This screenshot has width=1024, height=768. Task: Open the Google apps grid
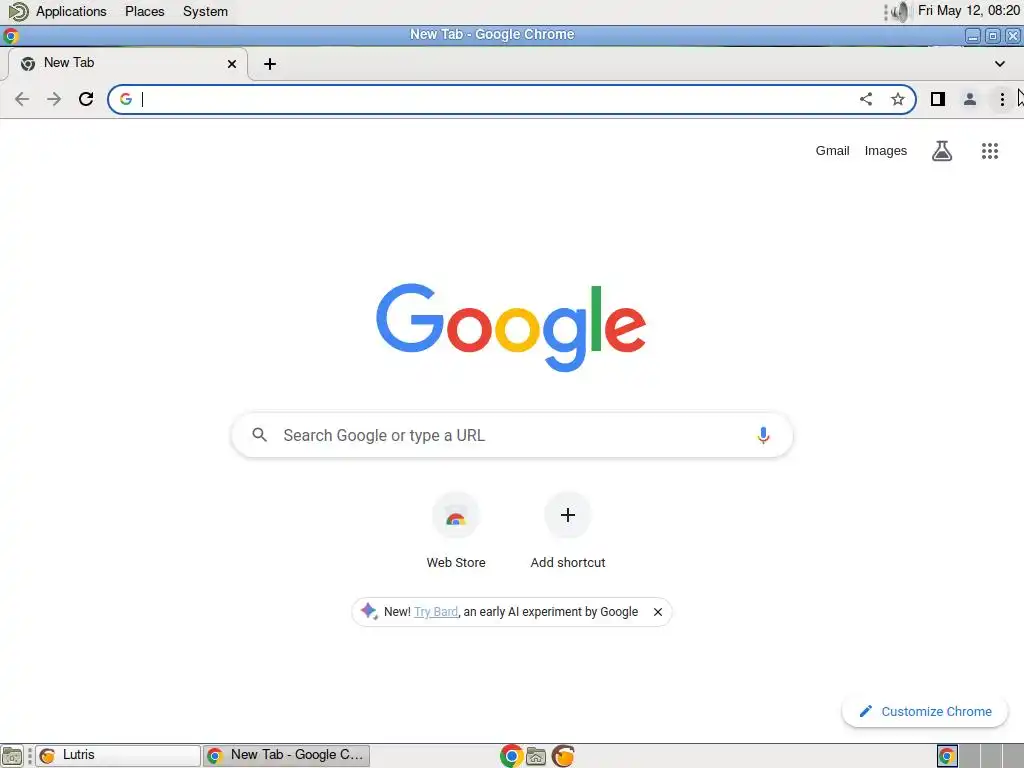(990, 151)
